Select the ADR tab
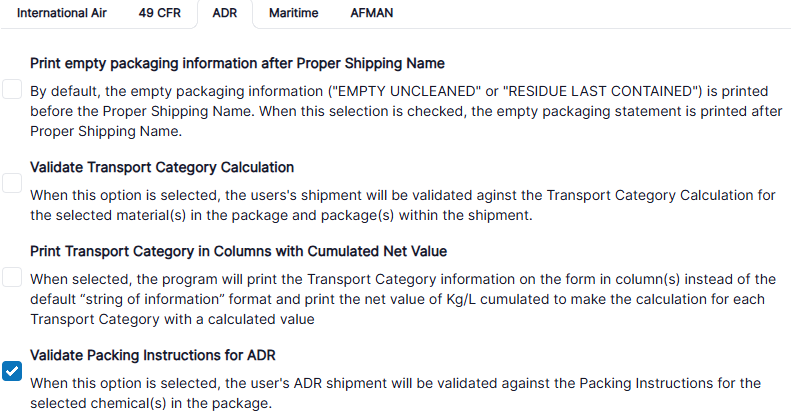The image size is (791, 419). pyautogui.click(x=225, y=14)
